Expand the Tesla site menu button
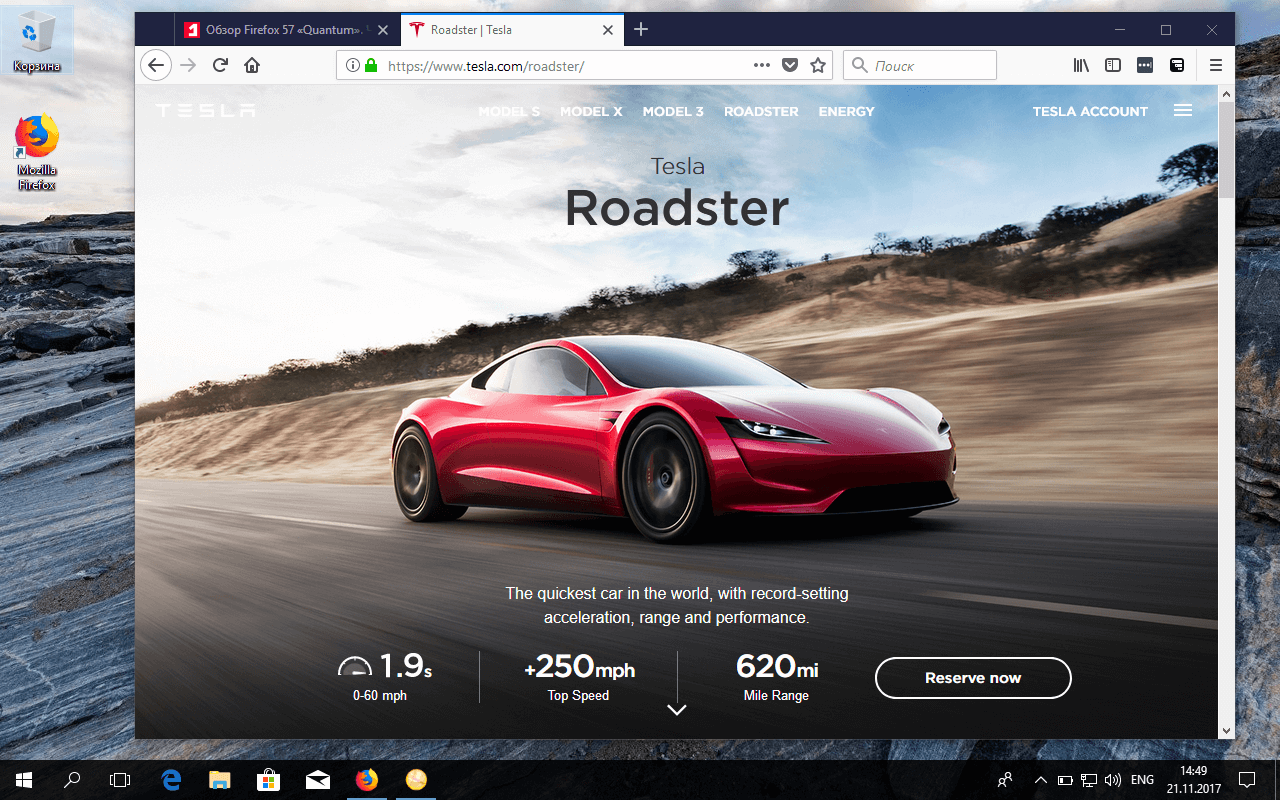The height and width of the screenshot is (800, 1280). 1182,111
